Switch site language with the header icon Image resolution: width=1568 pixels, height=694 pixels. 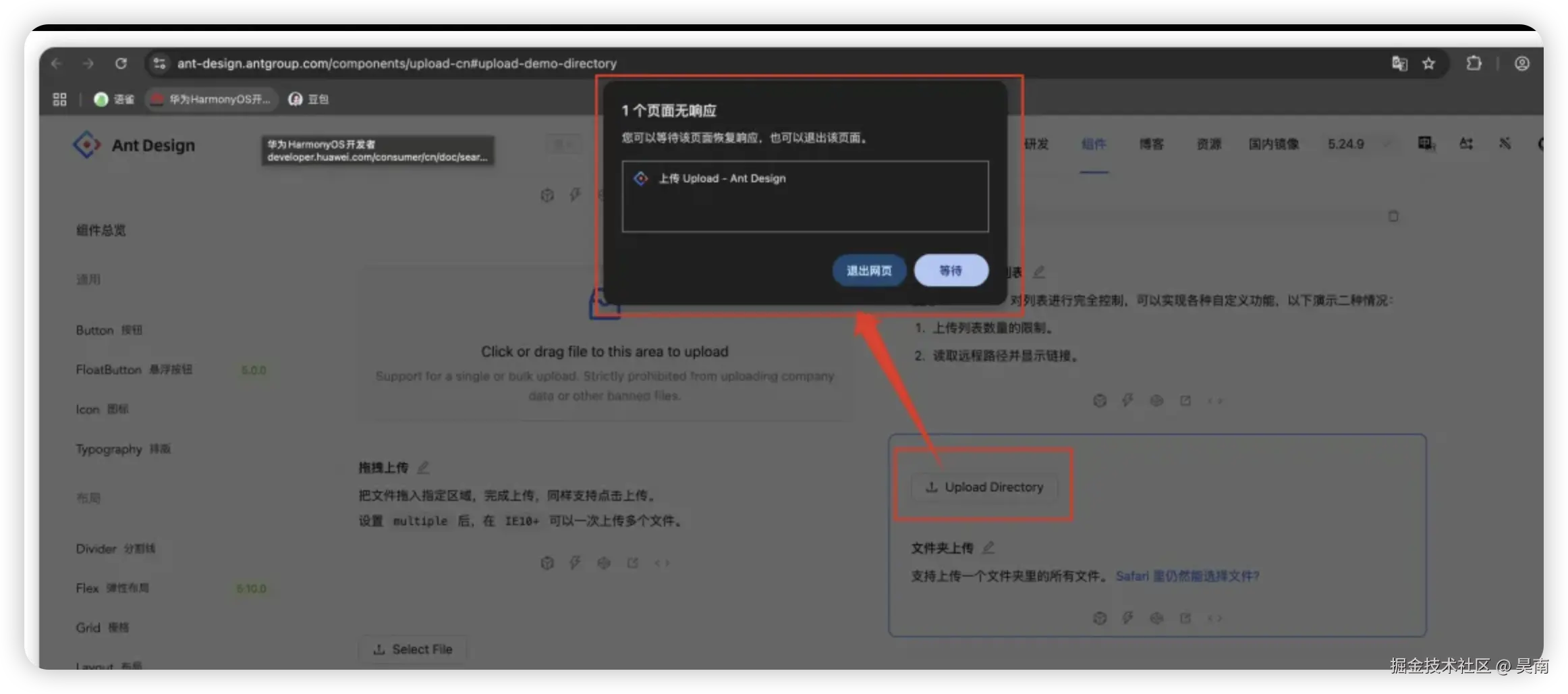[x=1426, y=143]
